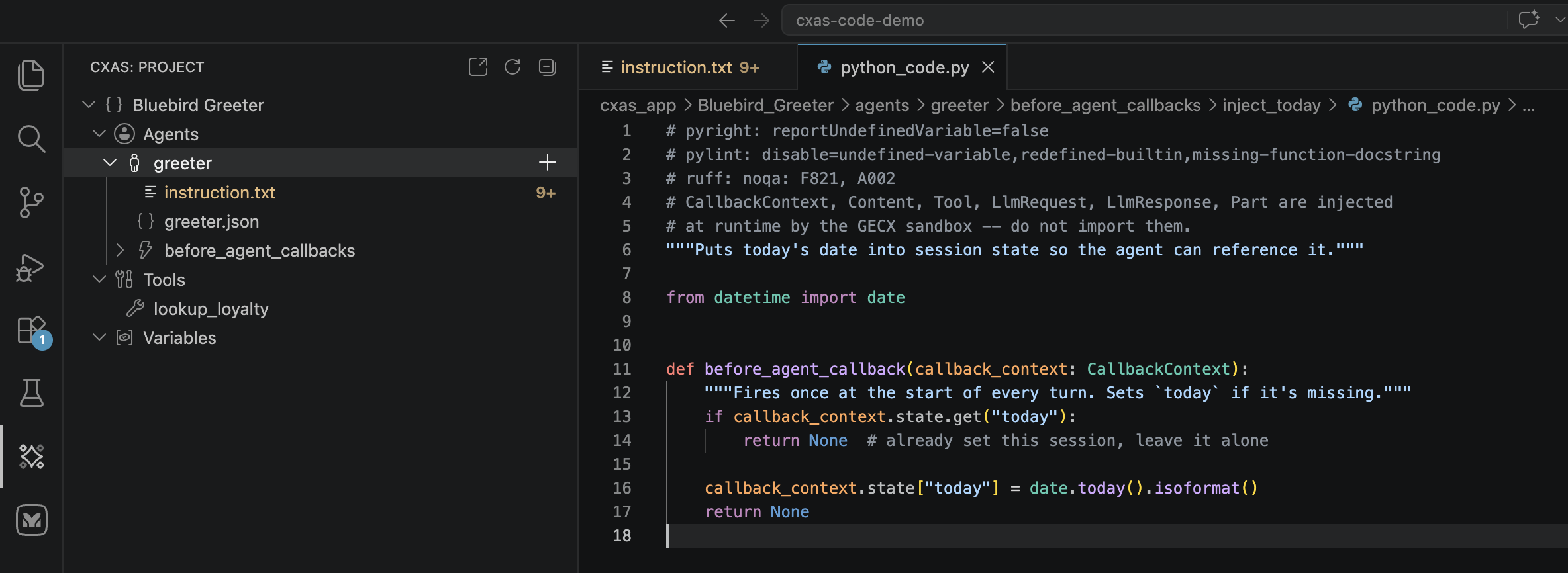The width and height of the screenshot is (1568, 573).
Task: Expand the before_agent_callbacks folder
Action: (120, 250)
